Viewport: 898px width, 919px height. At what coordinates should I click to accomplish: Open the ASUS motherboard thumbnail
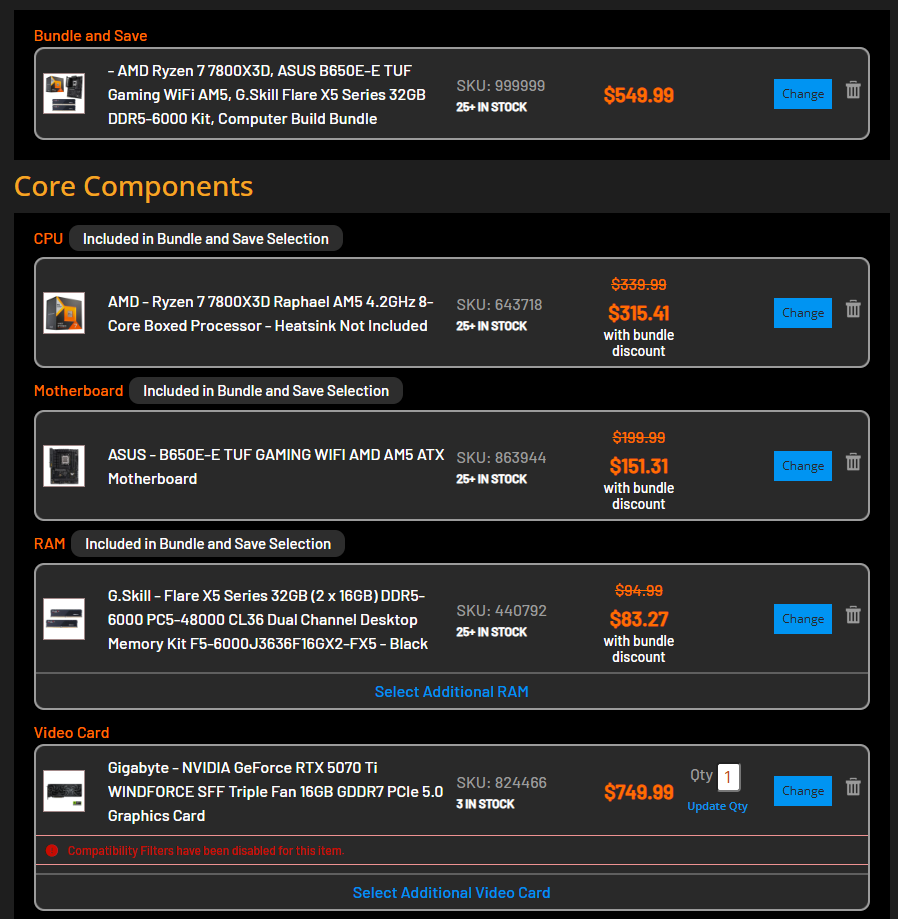tap(64, 466)
